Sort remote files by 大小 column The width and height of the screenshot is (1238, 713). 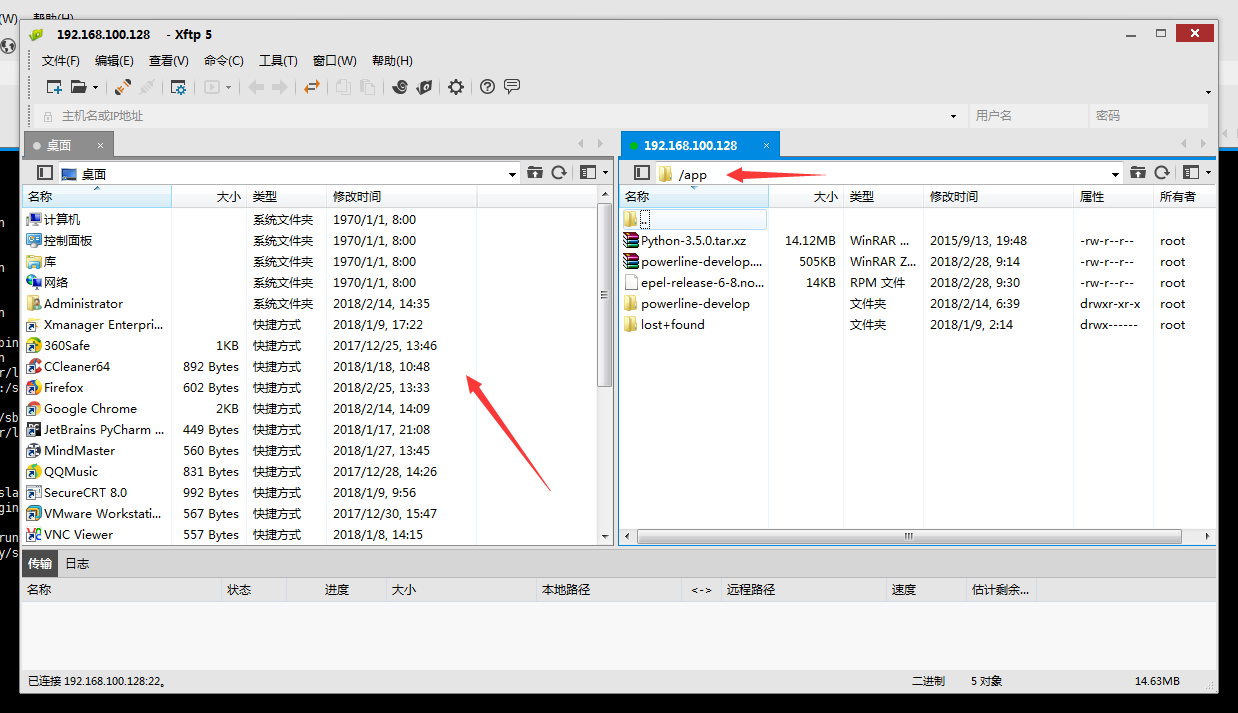[806, 197]
